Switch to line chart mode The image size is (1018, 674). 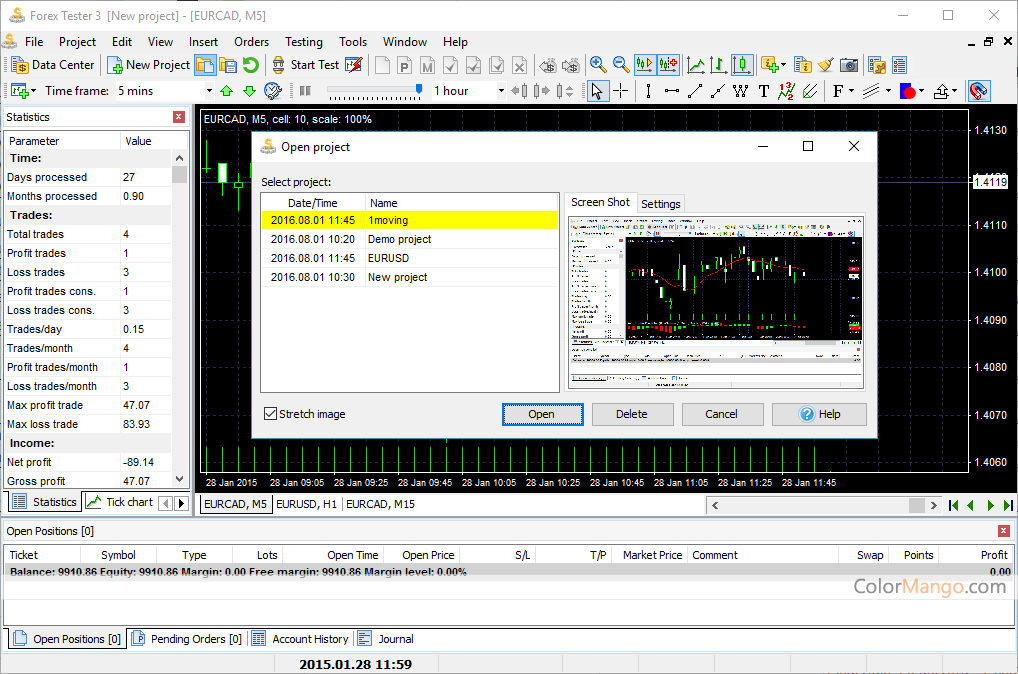(696, 65)
